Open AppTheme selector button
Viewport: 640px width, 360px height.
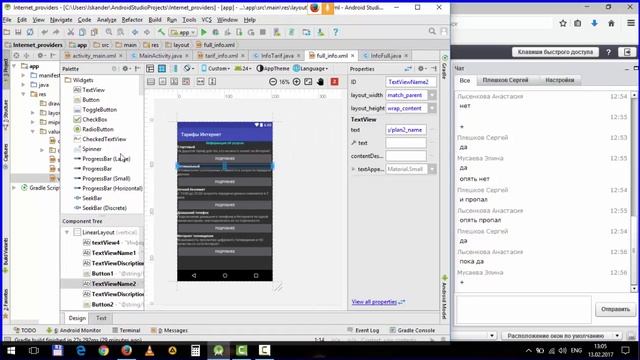click(x=273, y=69)
